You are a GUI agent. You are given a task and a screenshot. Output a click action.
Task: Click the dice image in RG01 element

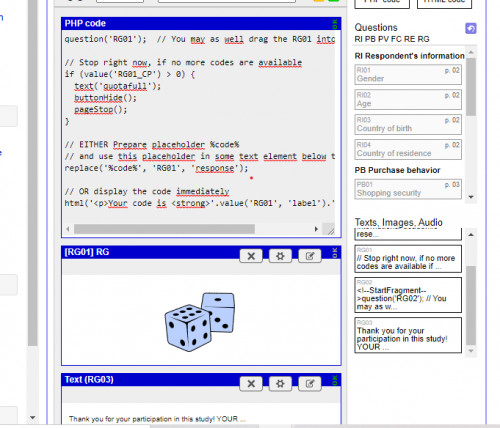click(x=200, y=321)
